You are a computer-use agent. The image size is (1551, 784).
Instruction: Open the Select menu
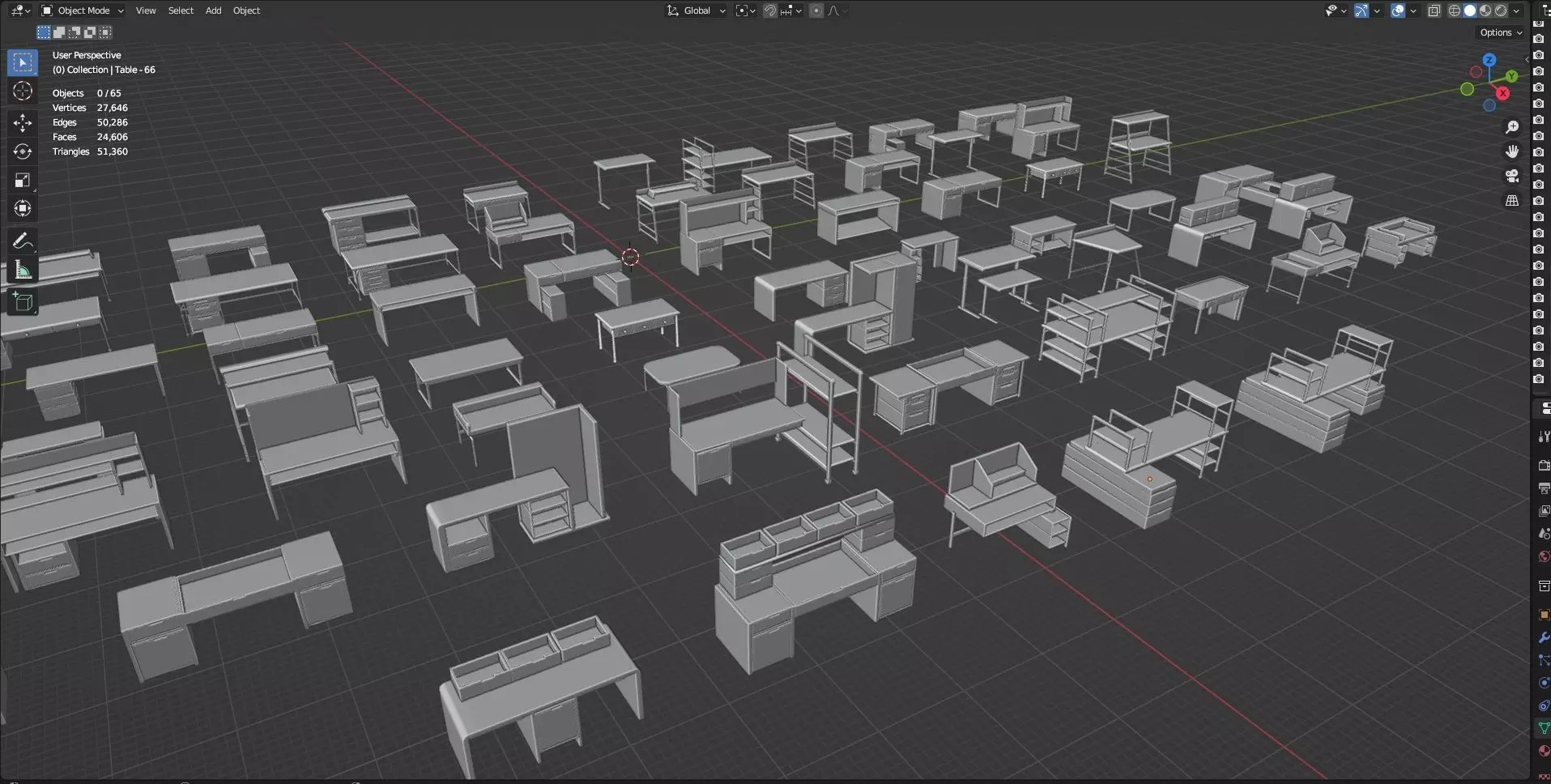(181, 11)
